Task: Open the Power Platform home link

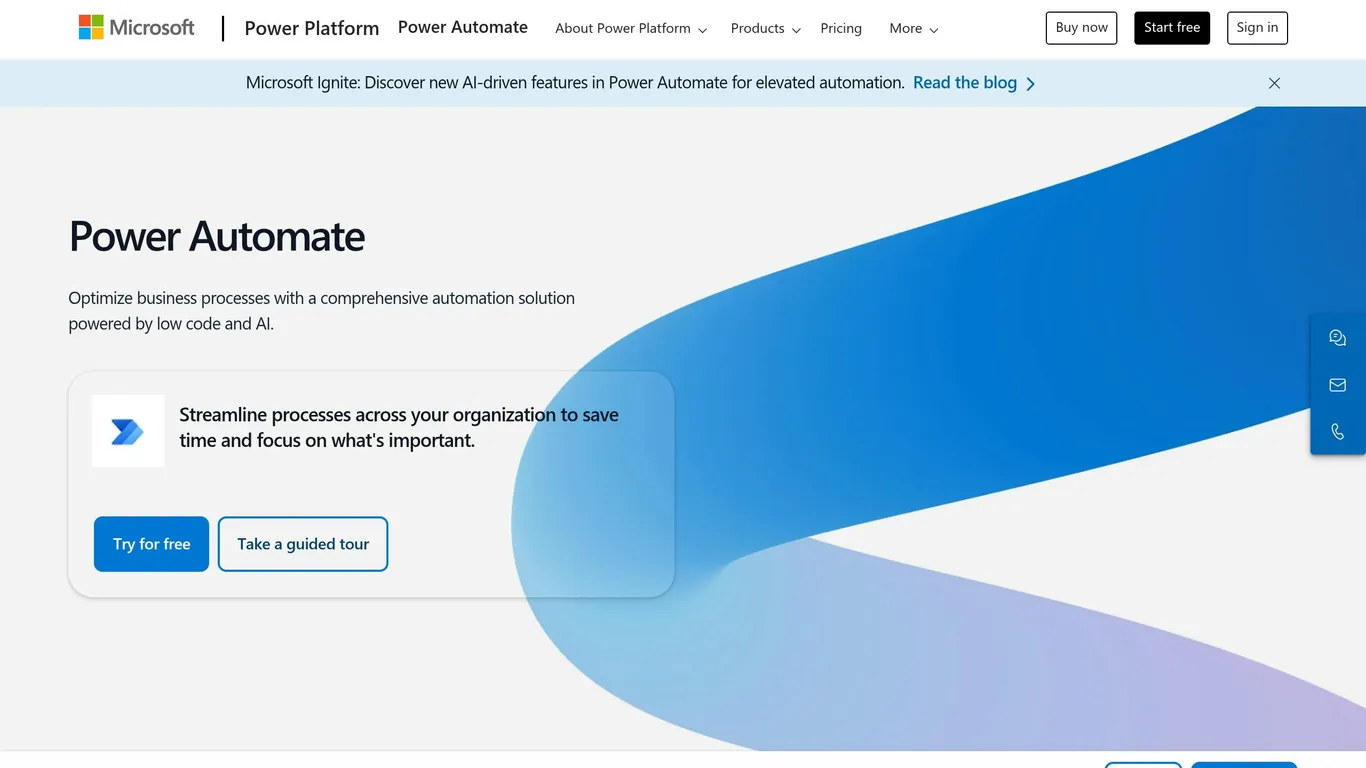Action: tap(312, 28)
